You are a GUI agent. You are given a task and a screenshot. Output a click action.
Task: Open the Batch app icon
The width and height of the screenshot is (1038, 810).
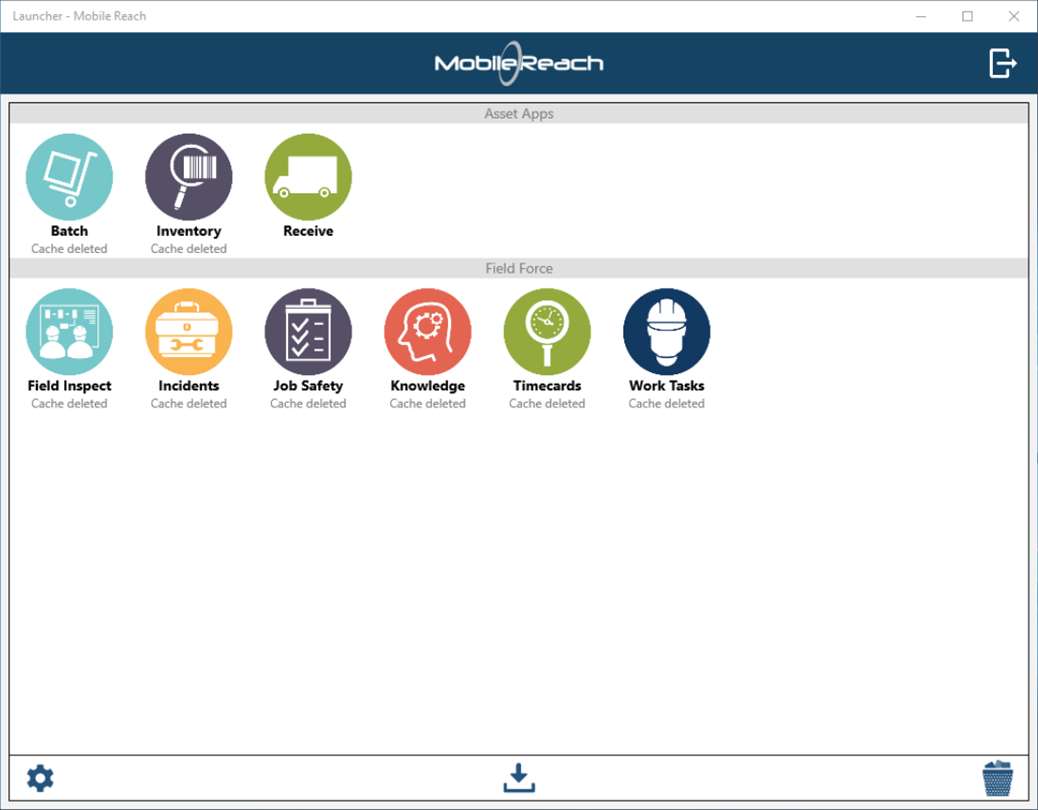pos(69,177)
